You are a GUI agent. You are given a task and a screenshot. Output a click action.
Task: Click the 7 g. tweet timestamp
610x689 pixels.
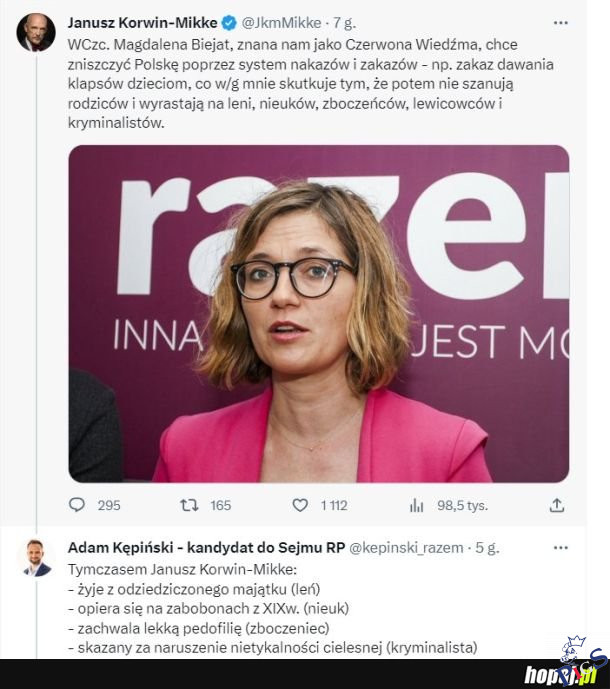[344, 22]
